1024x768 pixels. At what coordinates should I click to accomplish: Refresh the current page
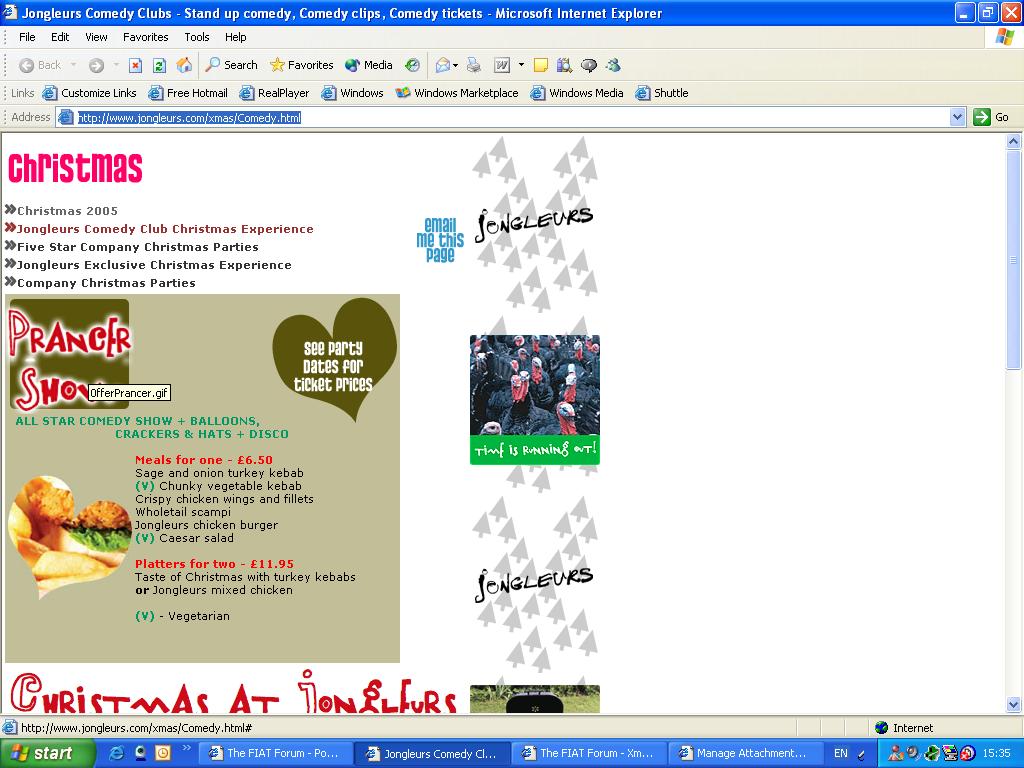[x=159, y=65]
